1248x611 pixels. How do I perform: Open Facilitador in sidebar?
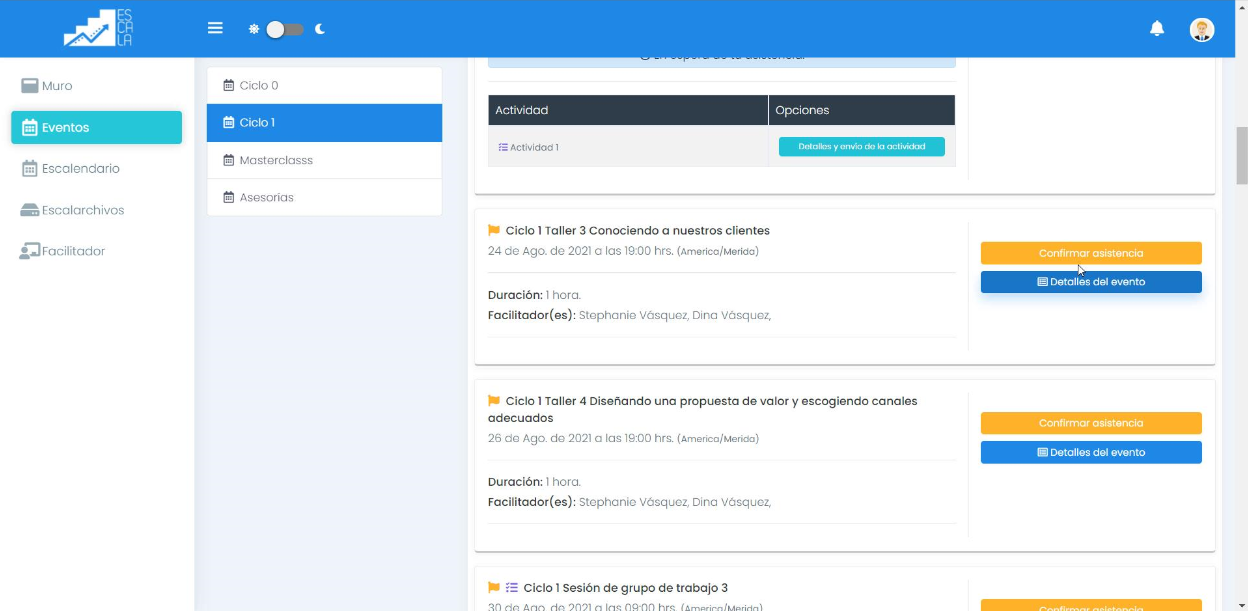(x=72, y=251)
